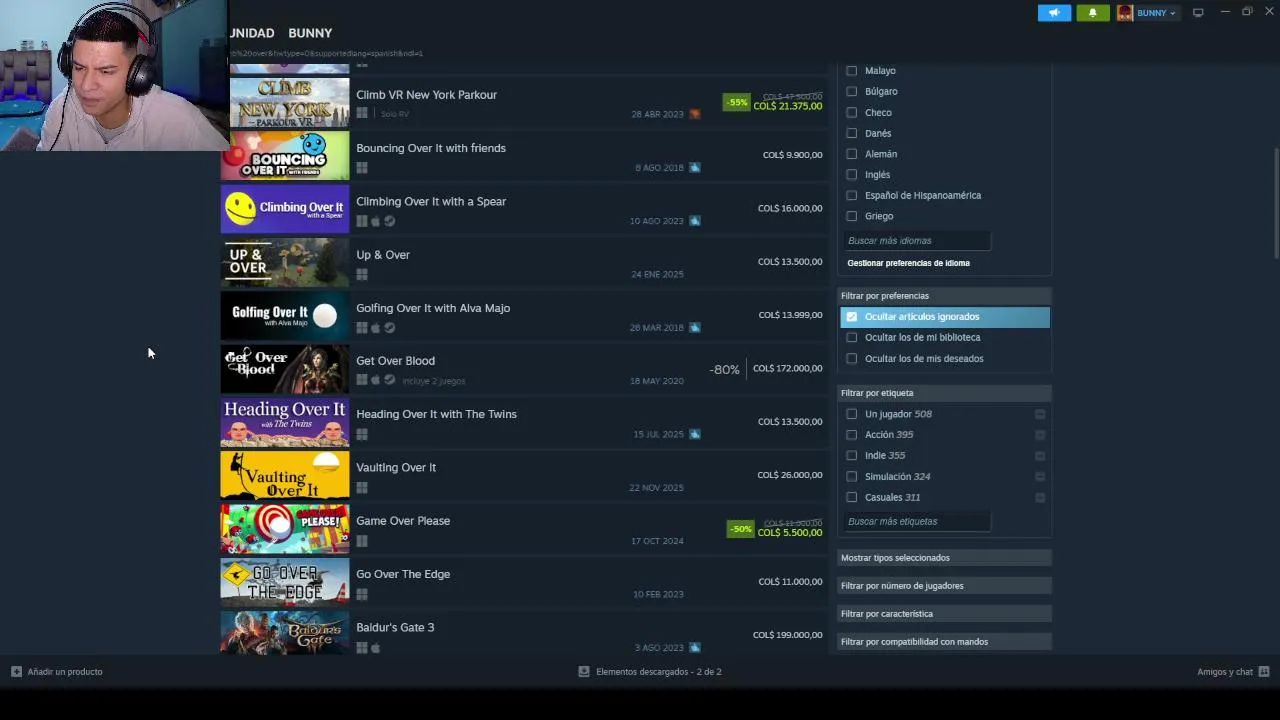Expand Filtrar por número de jugadores
This screenshot has height=720, width=1280.
[x=944, y=586]
